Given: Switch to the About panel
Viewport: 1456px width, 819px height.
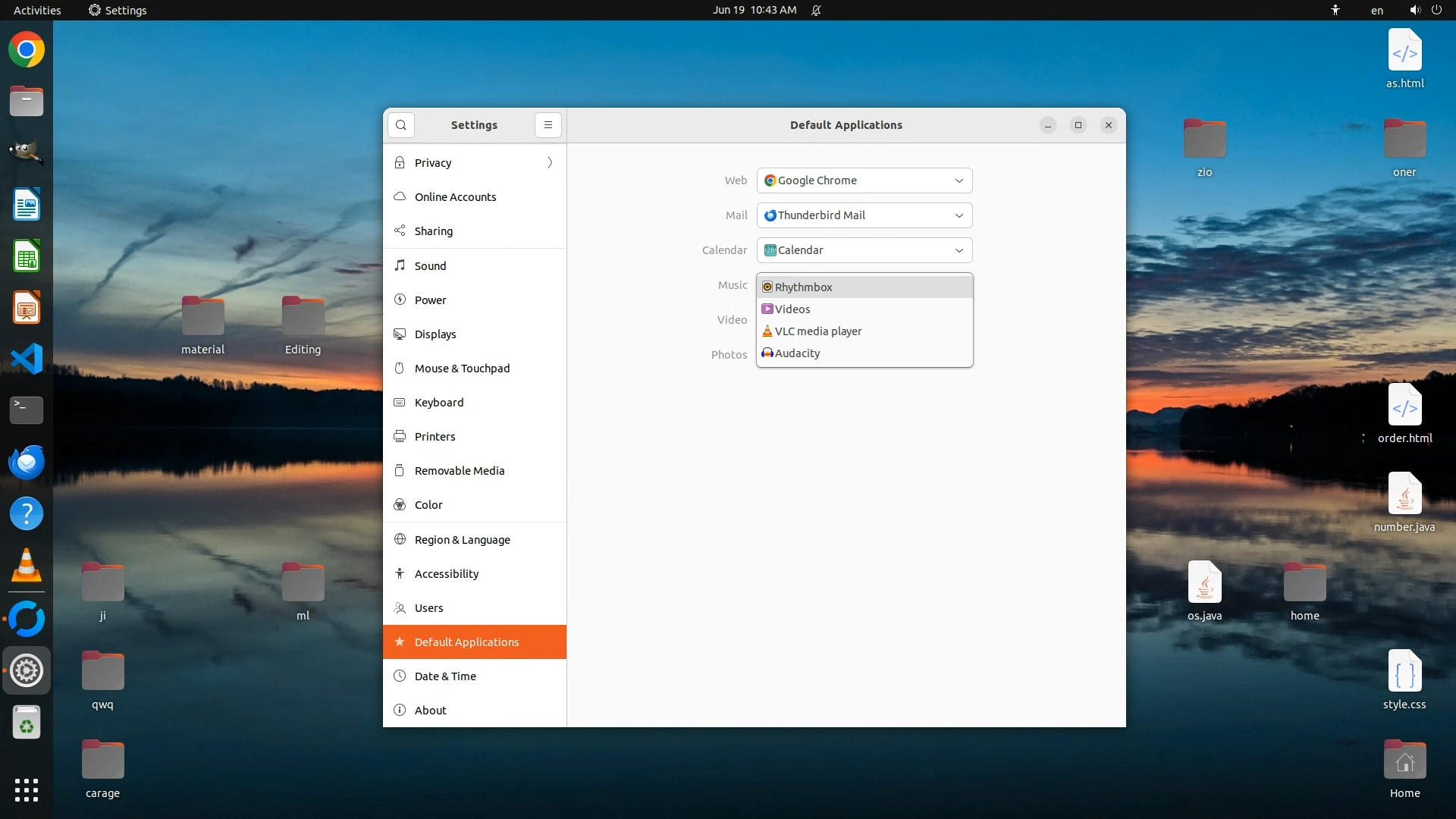Looking at the screenshot, I should (430, 711).
